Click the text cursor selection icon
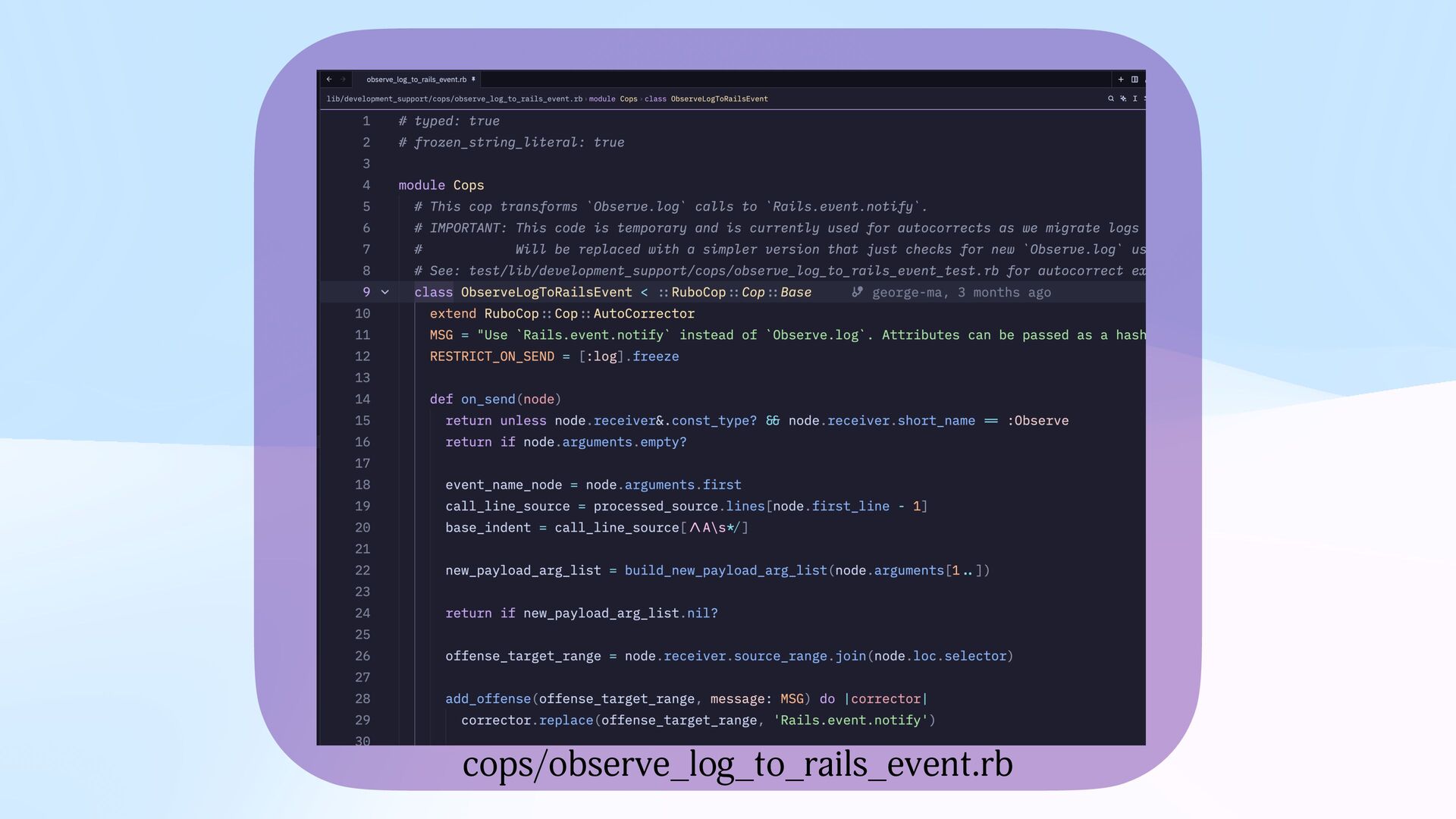Image resolution: width=1456 pixels, height=819 pixels. [1135, 99]
